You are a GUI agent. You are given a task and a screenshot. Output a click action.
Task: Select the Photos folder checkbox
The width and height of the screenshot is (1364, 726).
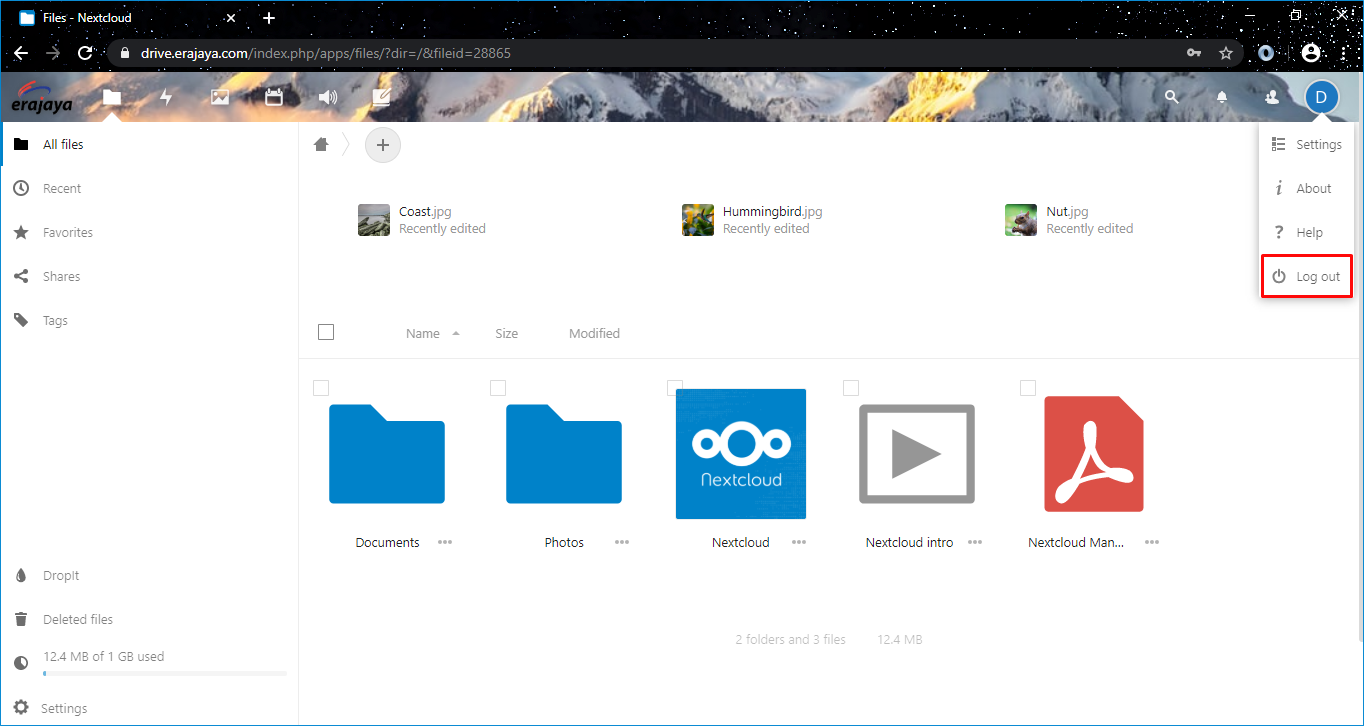[x=498, y=388]
